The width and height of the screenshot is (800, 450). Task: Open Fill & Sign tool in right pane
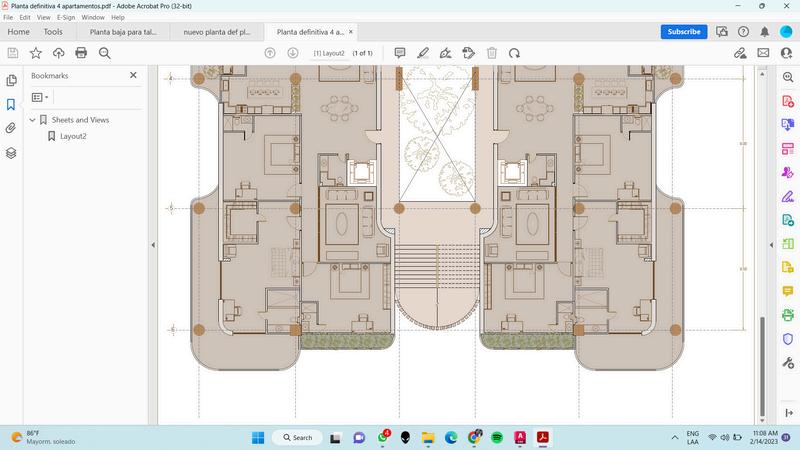tap(788, 196)
